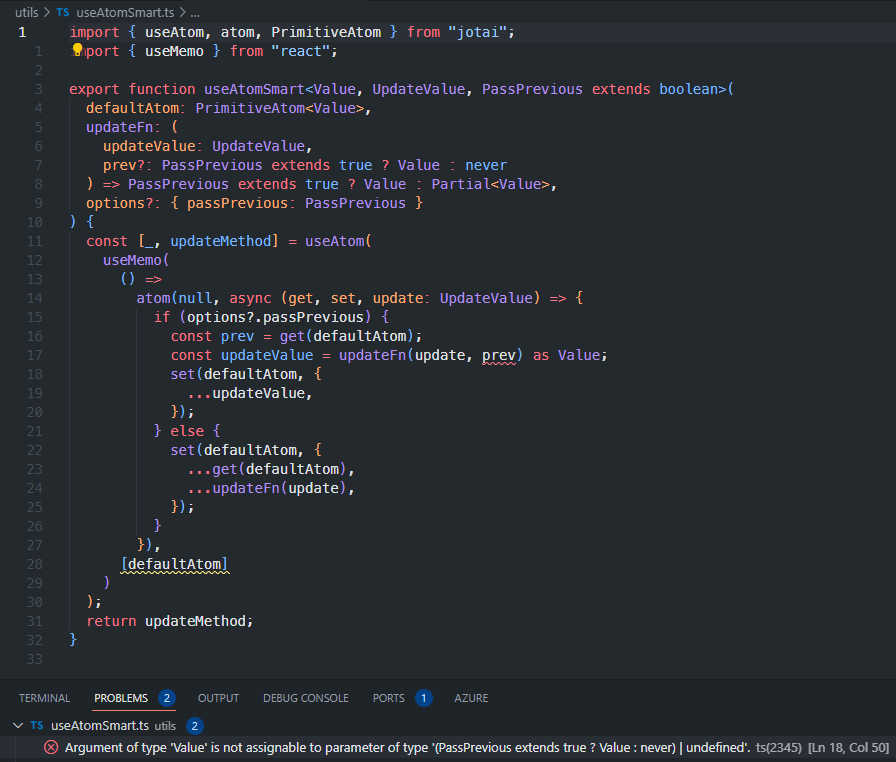This screenshot has width=896, height=762.
Task: Click the useAtomSmart function name
Action: click(x=254, y=89)
